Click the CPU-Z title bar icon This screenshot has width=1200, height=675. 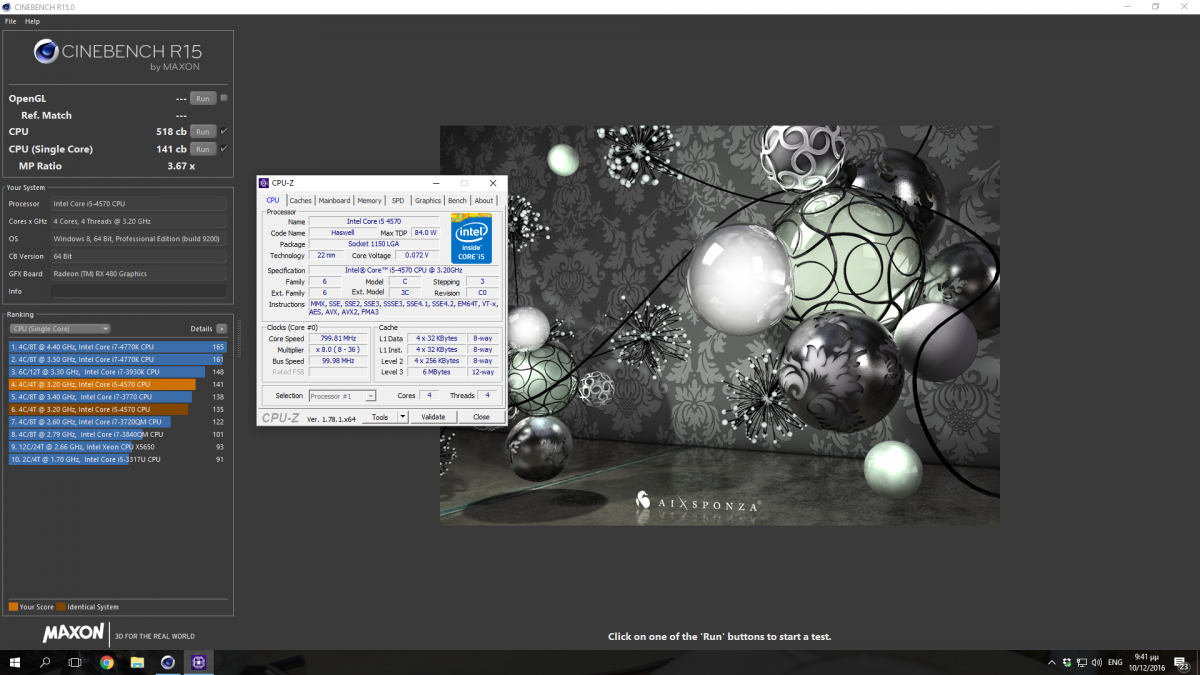click(x=265, y=183)
